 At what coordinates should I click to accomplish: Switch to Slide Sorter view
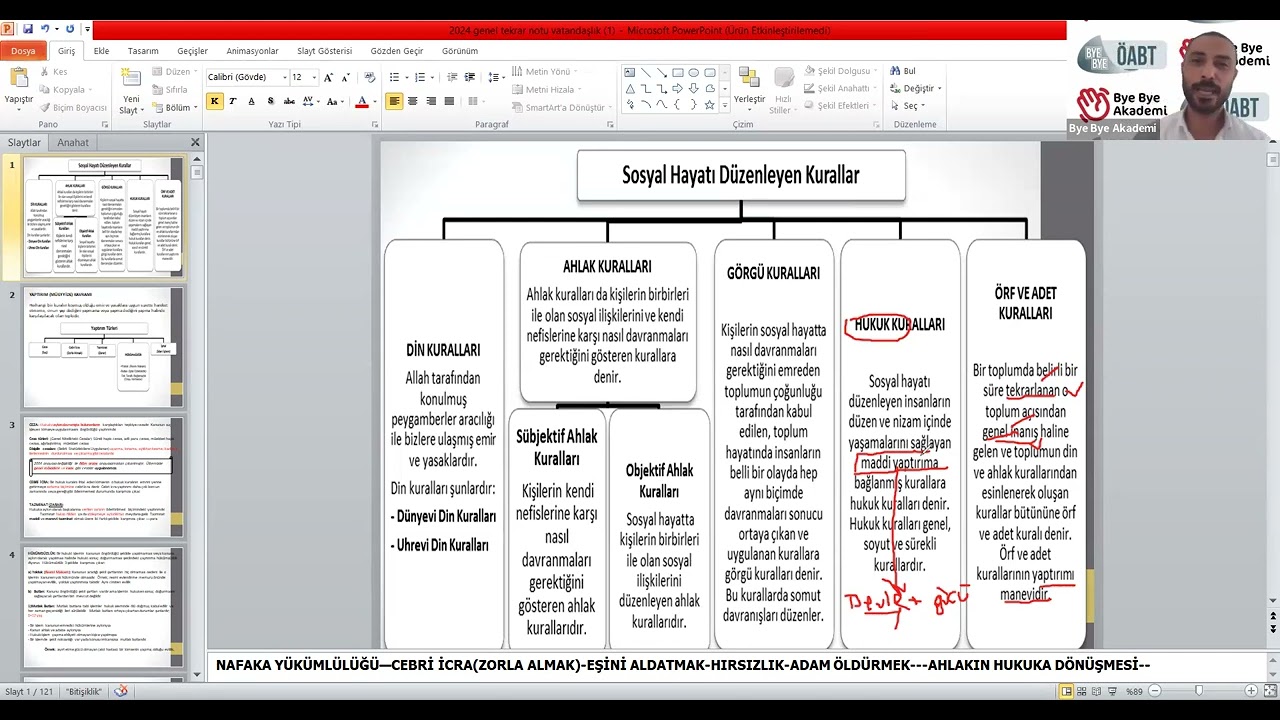[x=1082, y=691]
